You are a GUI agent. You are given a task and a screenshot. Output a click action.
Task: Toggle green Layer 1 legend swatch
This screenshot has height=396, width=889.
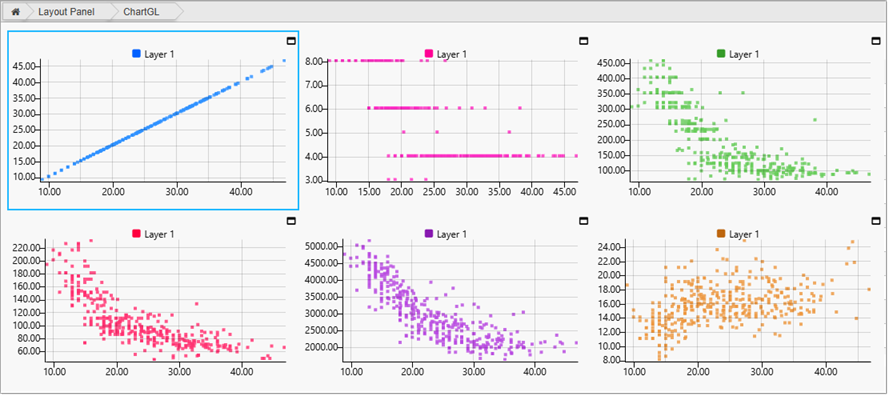721,54
